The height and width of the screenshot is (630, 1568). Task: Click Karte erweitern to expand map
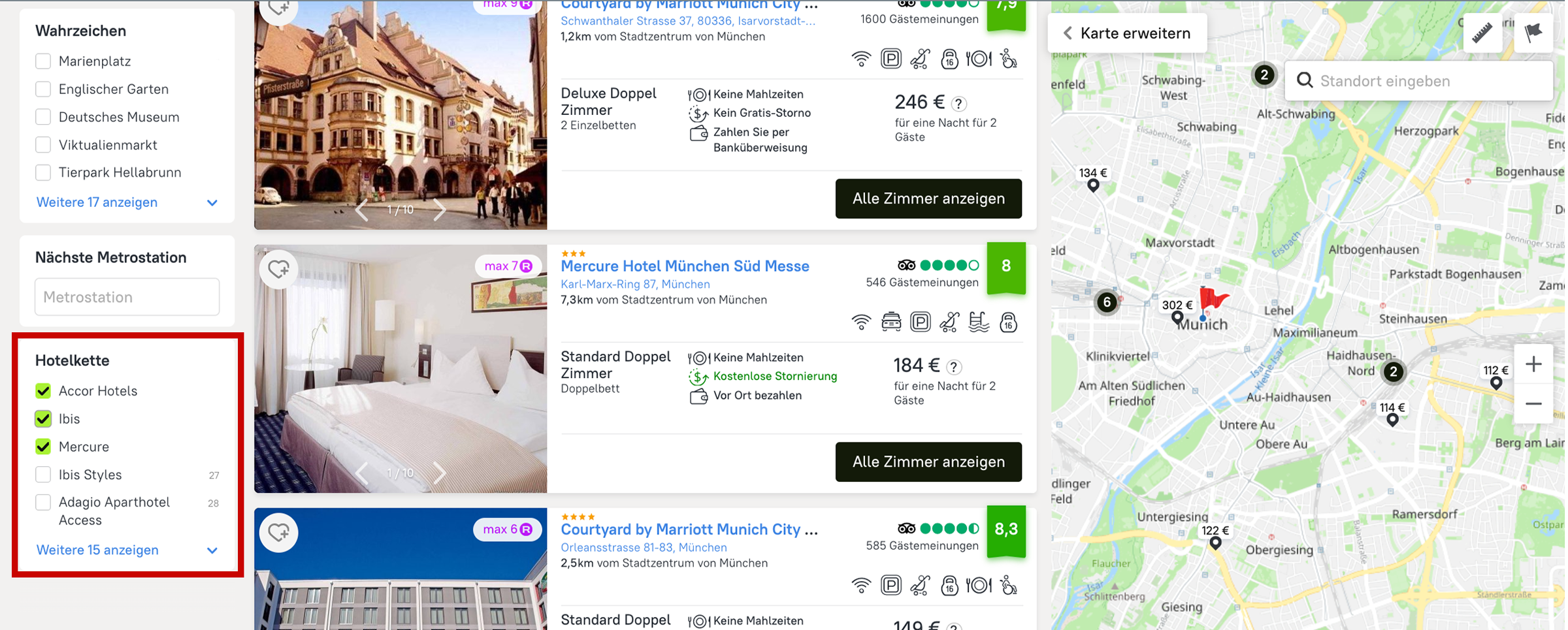1127,33
